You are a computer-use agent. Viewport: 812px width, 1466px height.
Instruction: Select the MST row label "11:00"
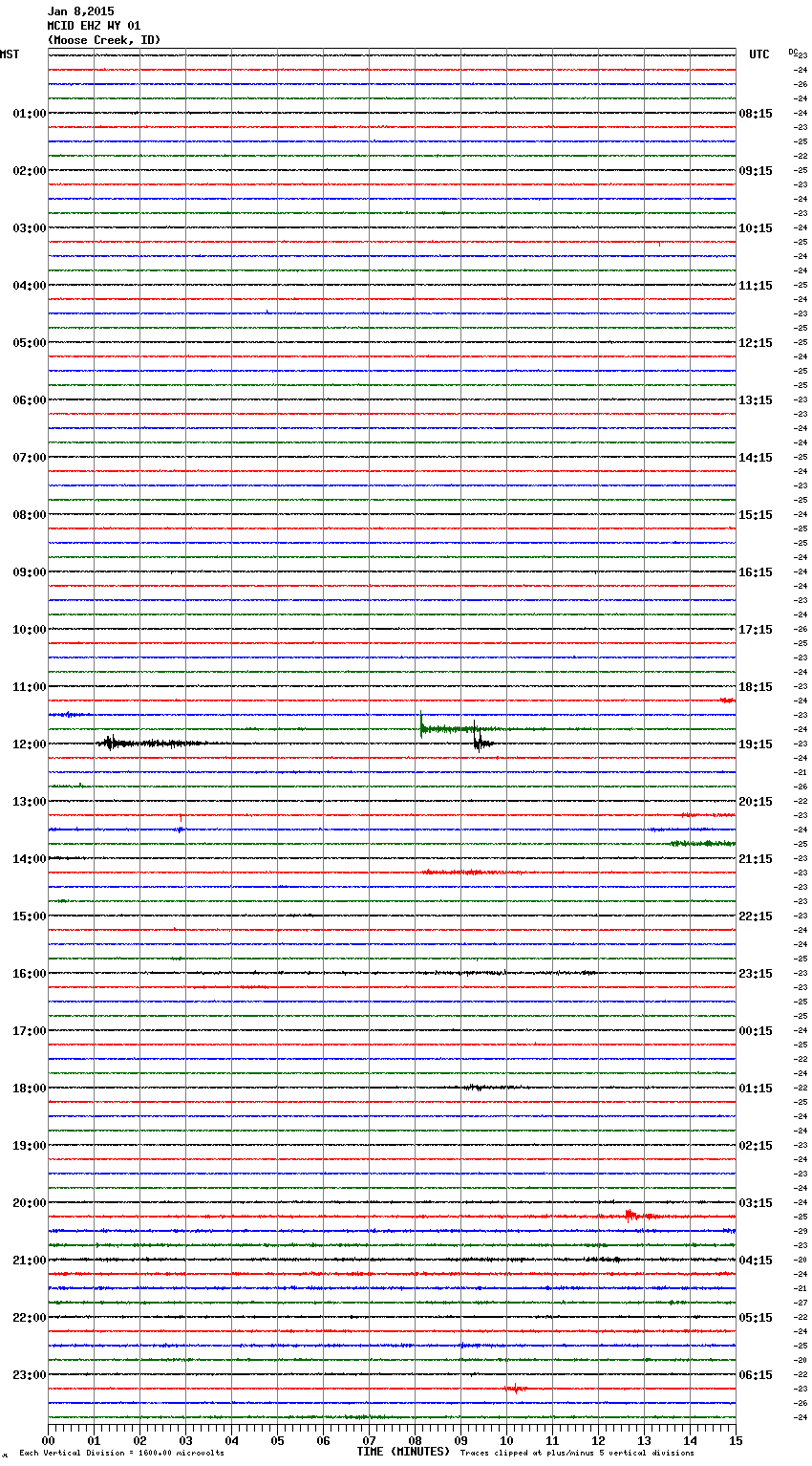pyautogui.click(x=30, y=687)
